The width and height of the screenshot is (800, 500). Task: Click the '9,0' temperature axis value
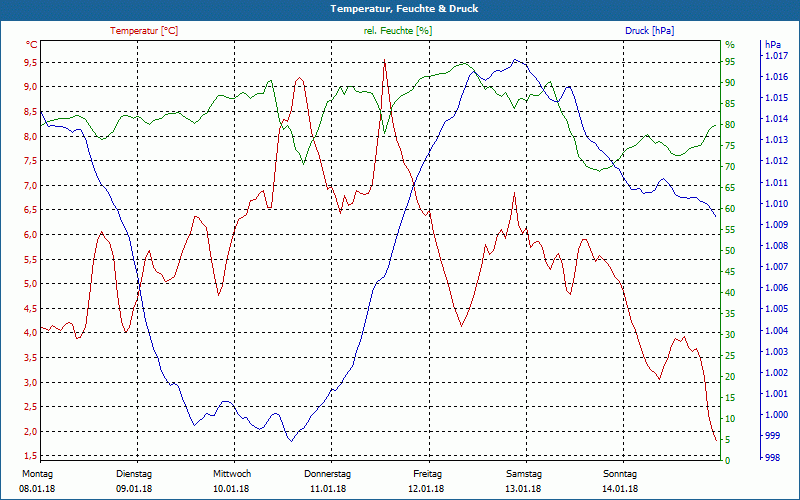[31, 87]
